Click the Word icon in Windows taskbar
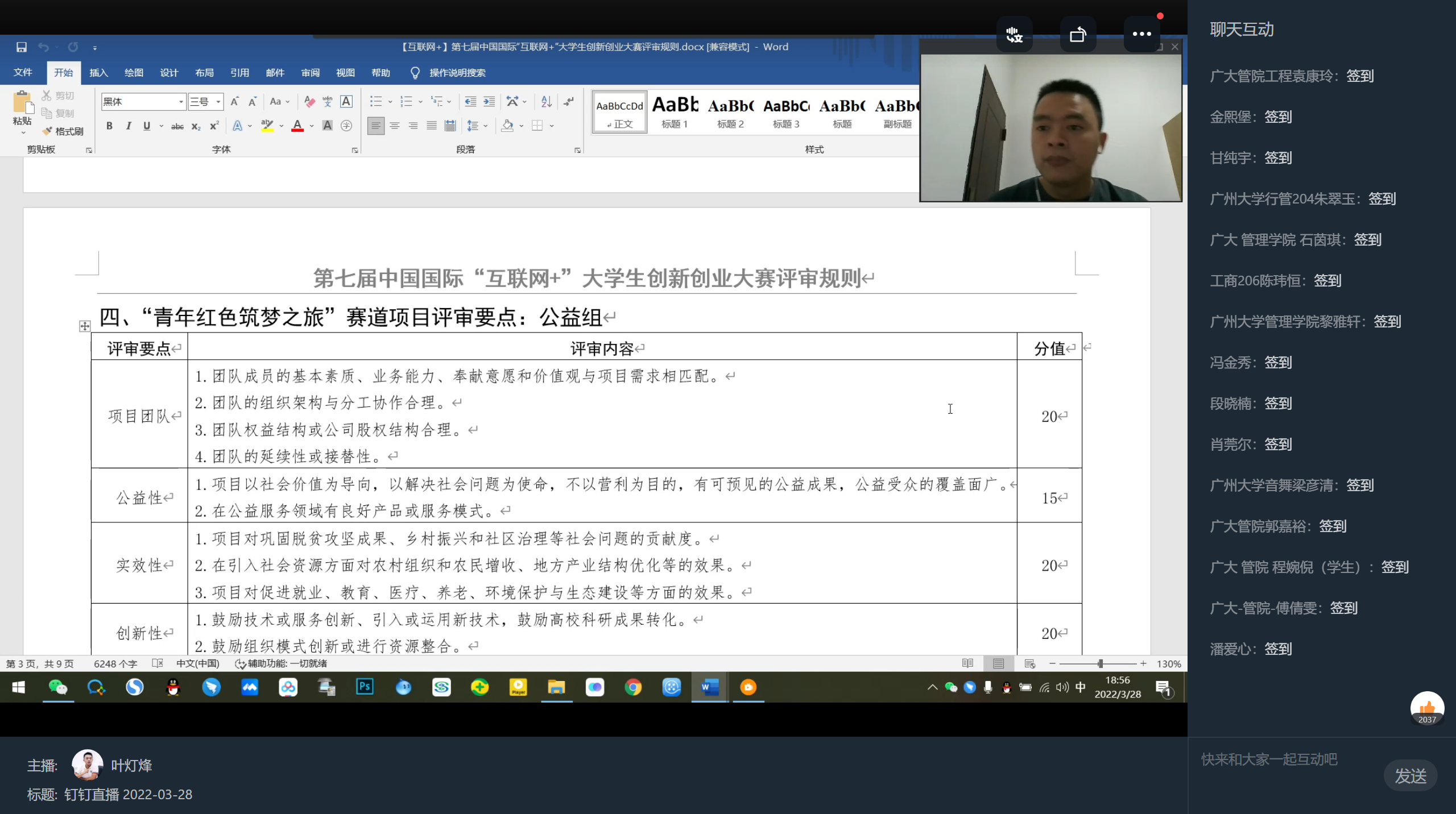Screen dimensions: 1456x814 tap(710, 688)
